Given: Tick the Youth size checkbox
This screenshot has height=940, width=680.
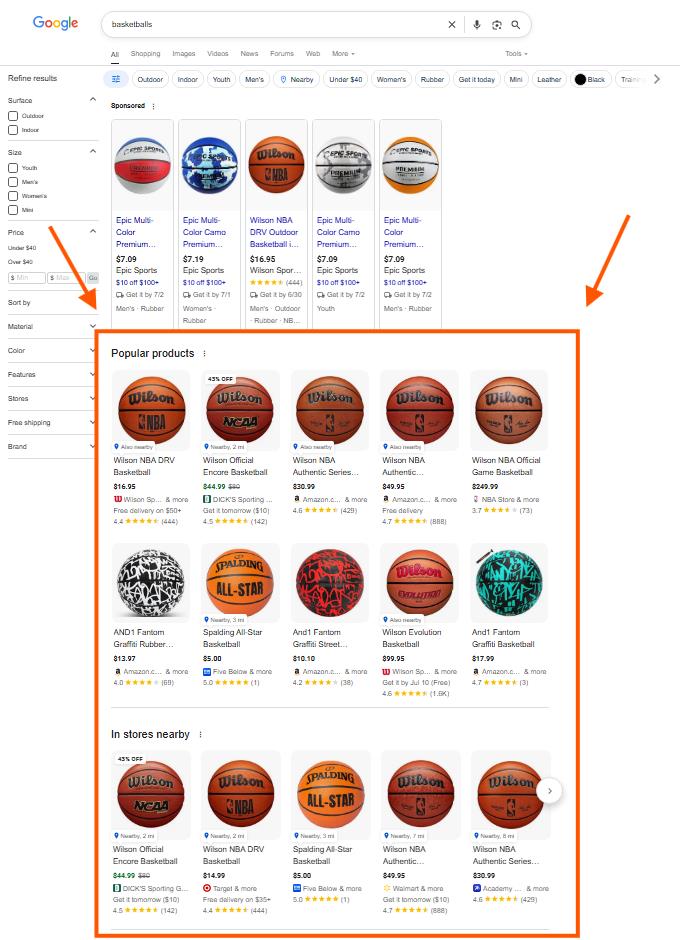Looking at the screenshot, I should [x=13, y=168].
